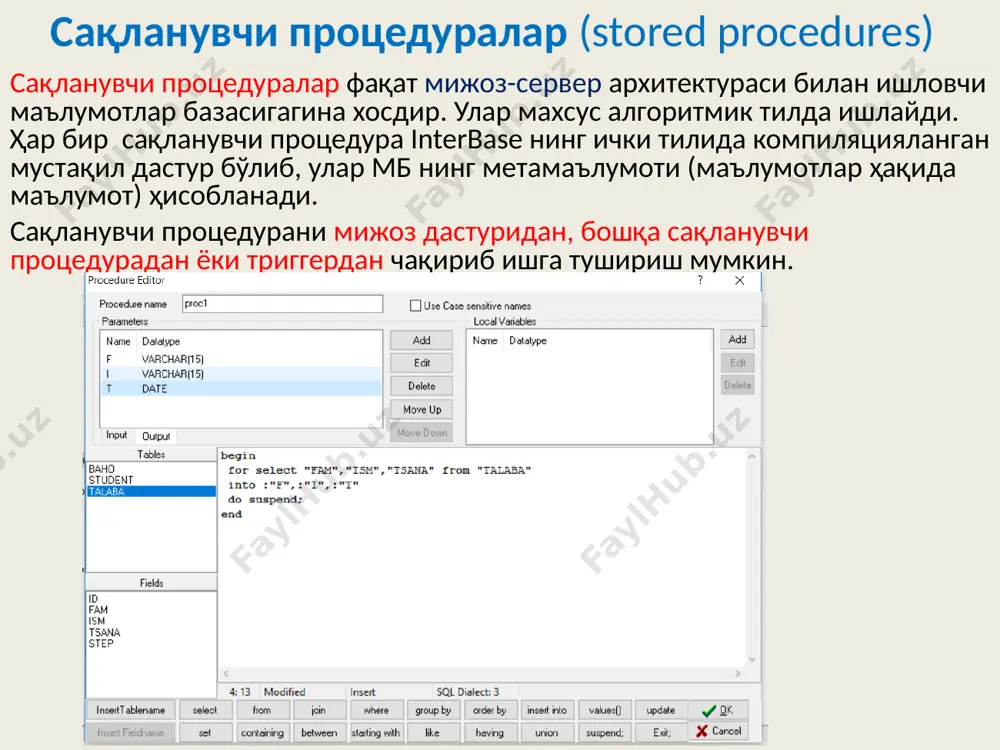1000x750 pixels.
Task: Select TSANA in Fields list
Action: (151, 633)
